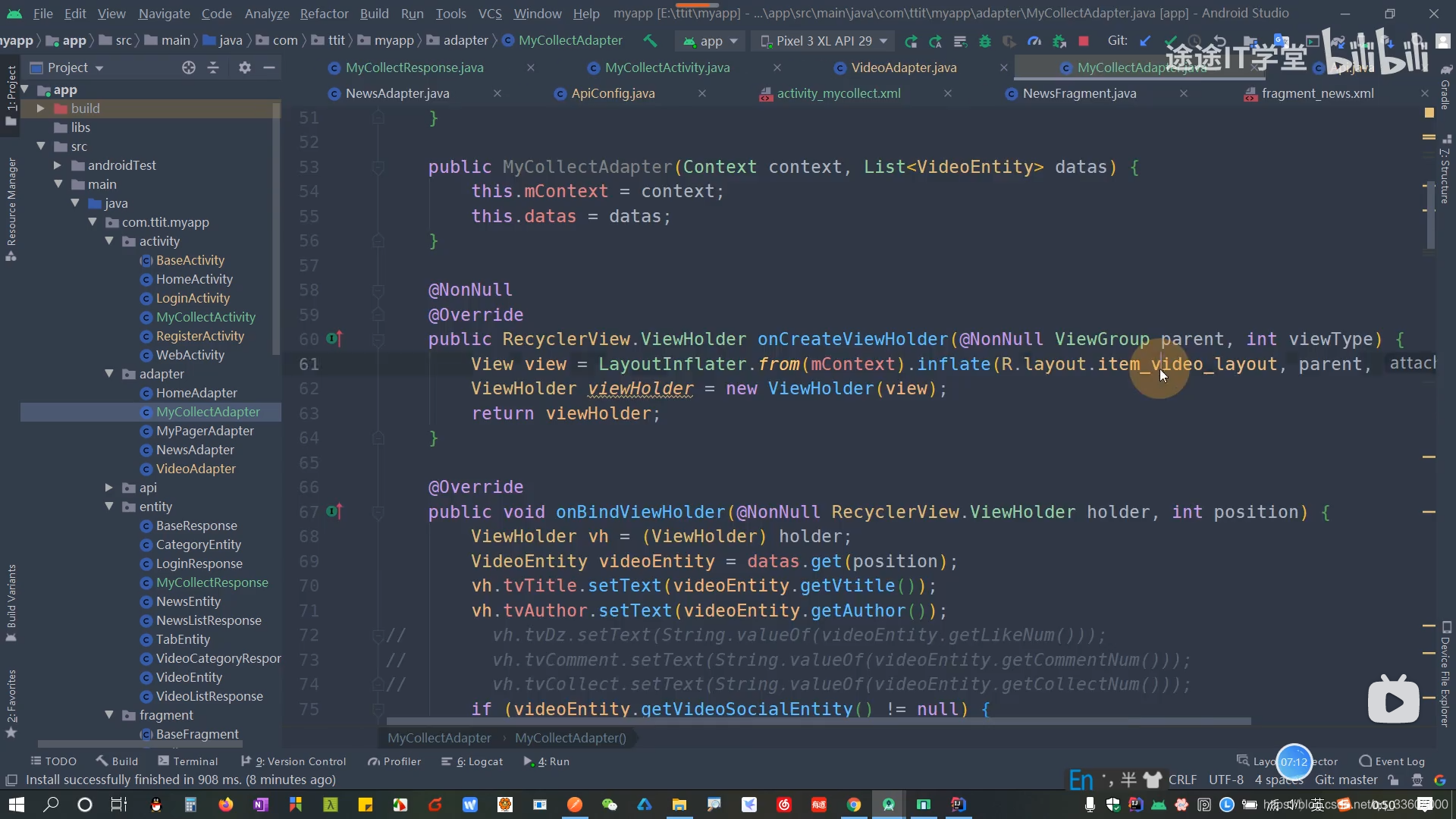Apply code changes and restart icon
Viewport: 1456px width, 819px height.
pyautogui.click(x=935, y=41)
